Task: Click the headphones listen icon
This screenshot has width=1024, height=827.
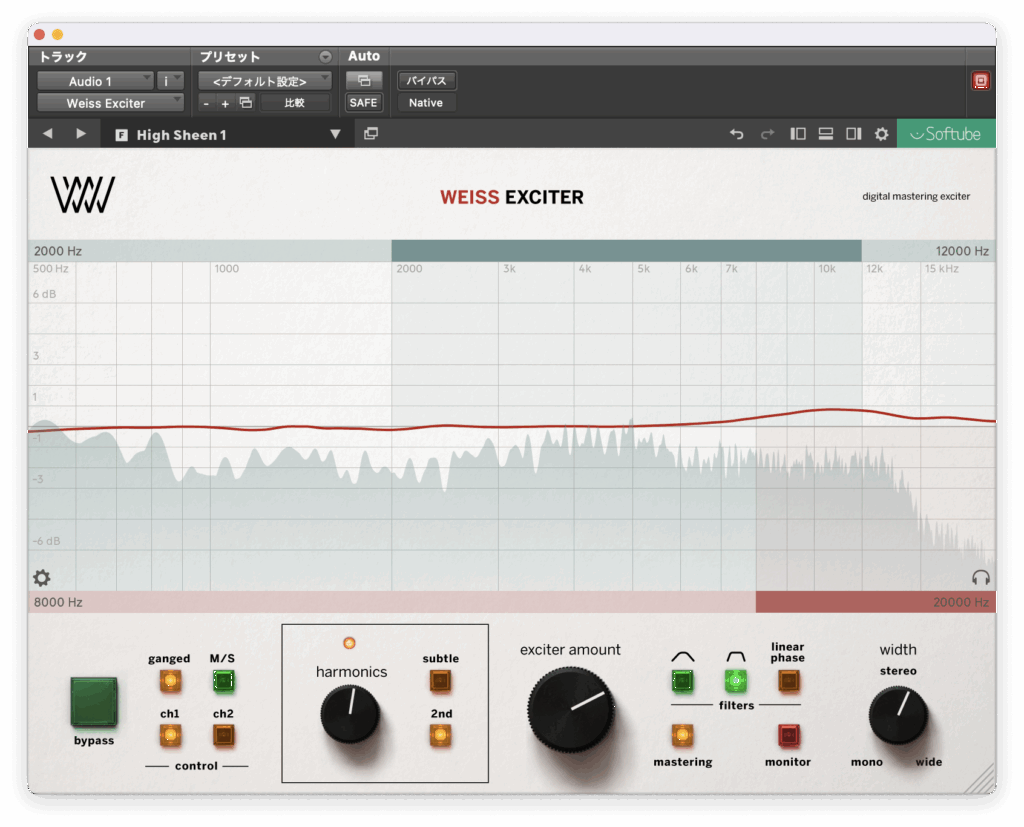Action: (980, 577)
